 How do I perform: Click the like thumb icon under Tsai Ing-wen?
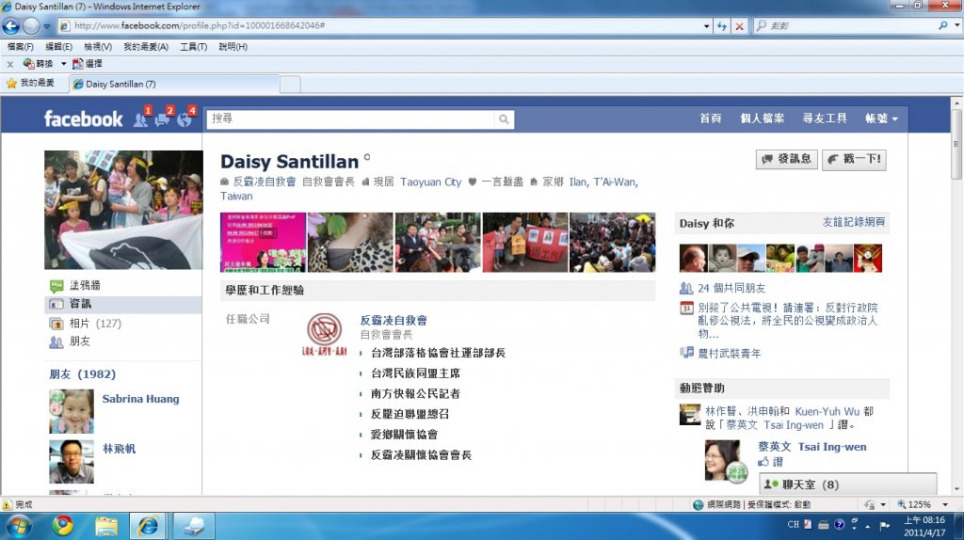tap(763, 463)
